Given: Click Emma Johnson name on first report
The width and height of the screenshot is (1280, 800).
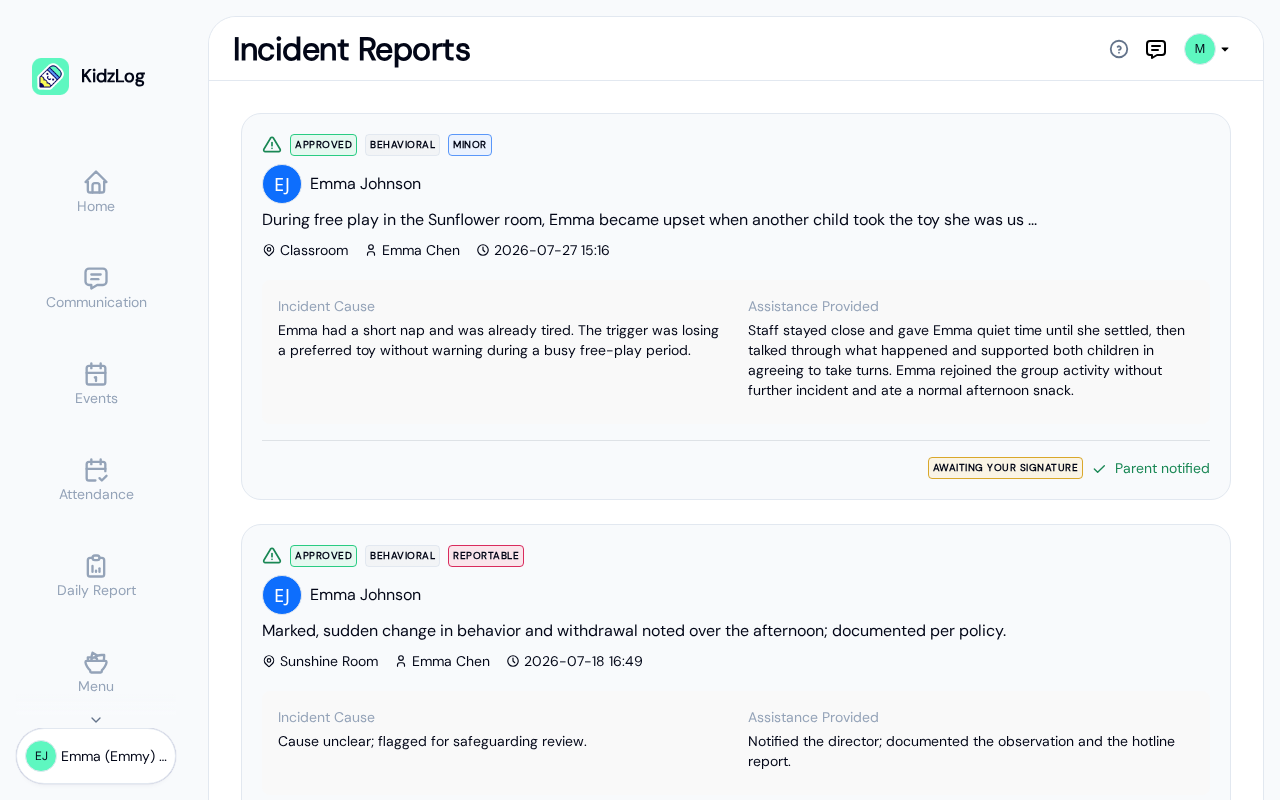Looking at the screenshot, I should [365, 184].
